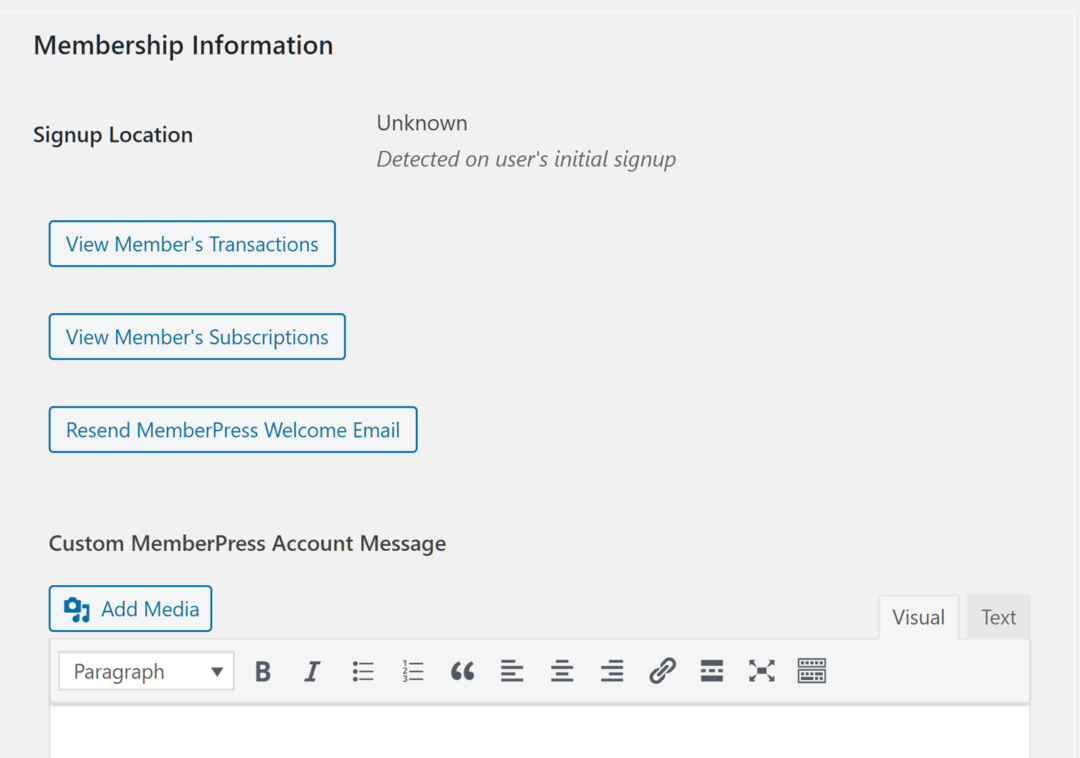Switch to the Text editor tab

click(x=998, y=617)
